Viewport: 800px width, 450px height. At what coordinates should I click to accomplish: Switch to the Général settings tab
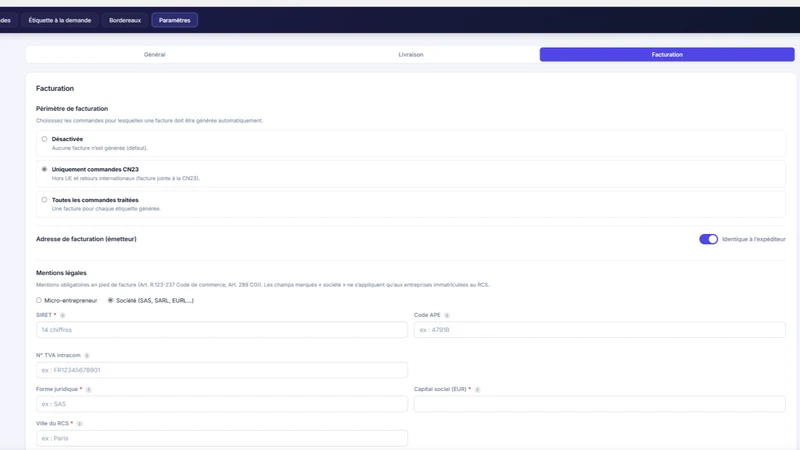click(x=155, y=55)
